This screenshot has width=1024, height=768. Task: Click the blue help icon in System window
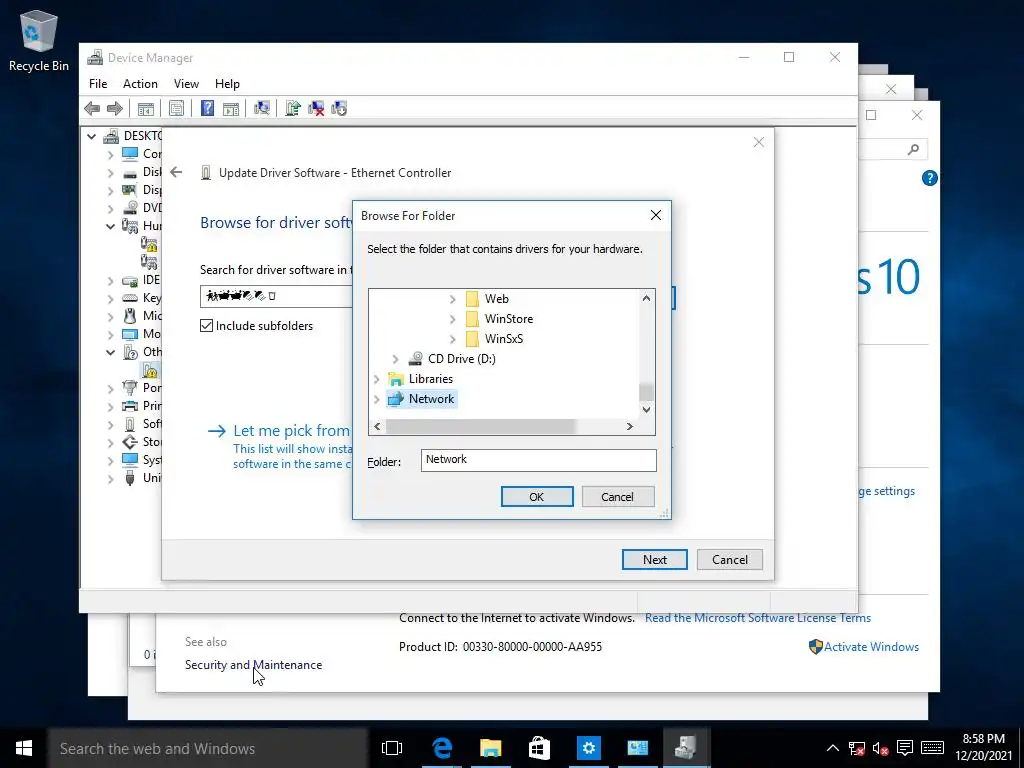pos(929,178)
